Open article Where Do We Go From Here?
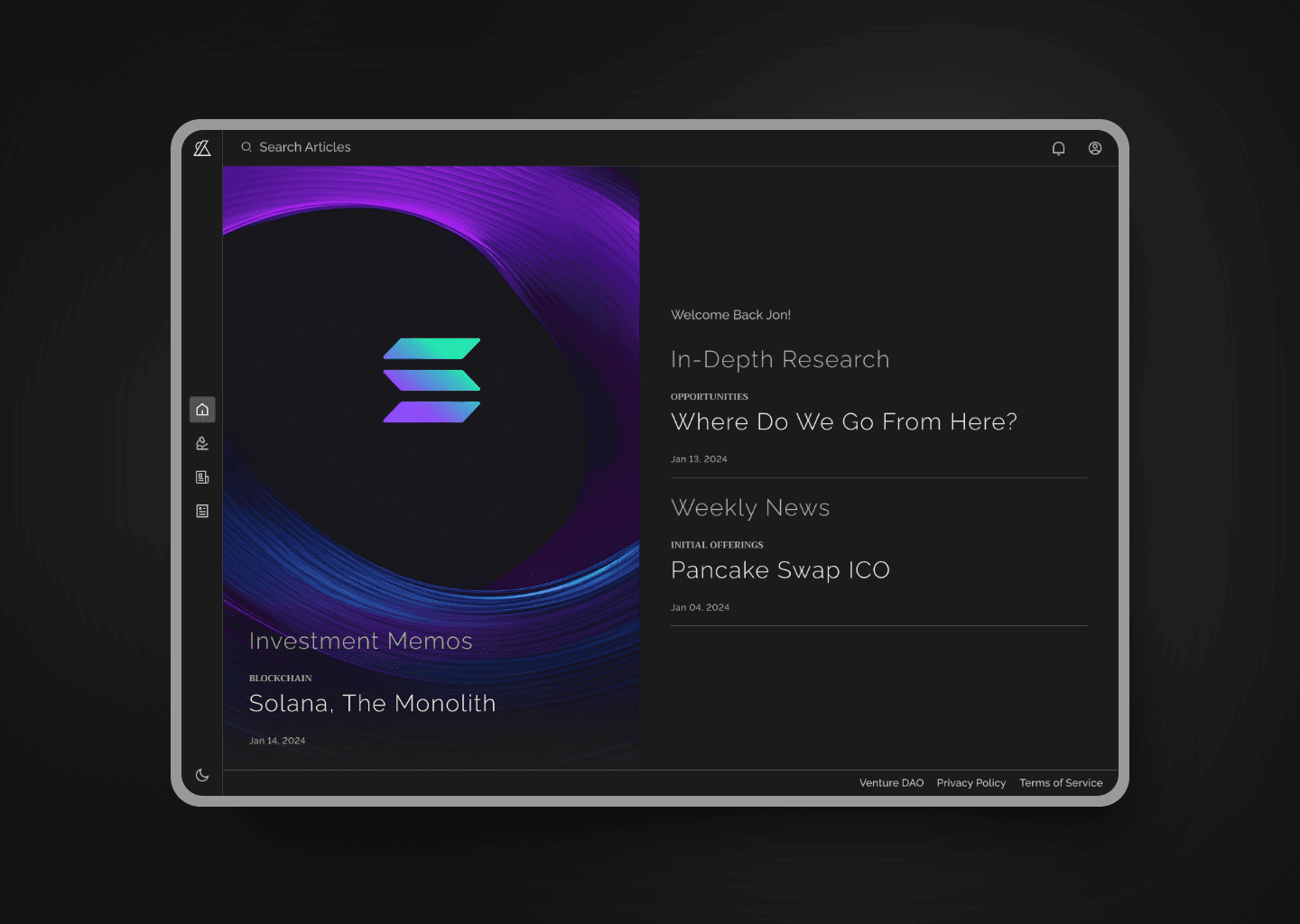The width and height of the screenshot is (1300, 924). (844, 421)
